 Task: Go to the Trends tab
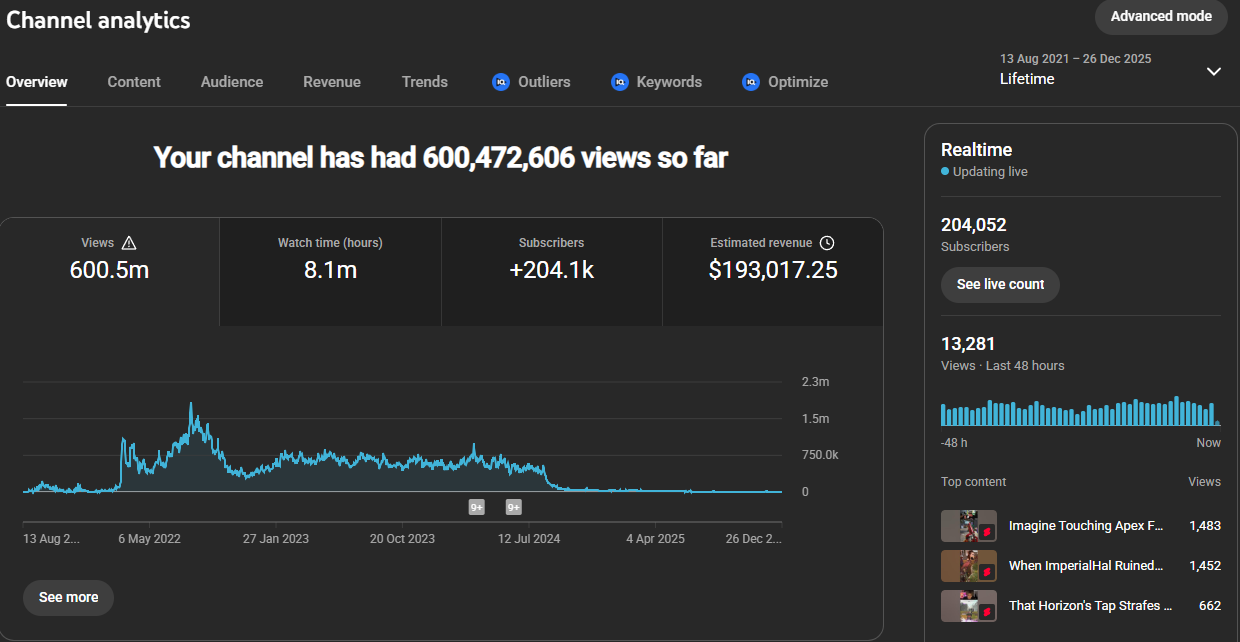click(425, 82)
